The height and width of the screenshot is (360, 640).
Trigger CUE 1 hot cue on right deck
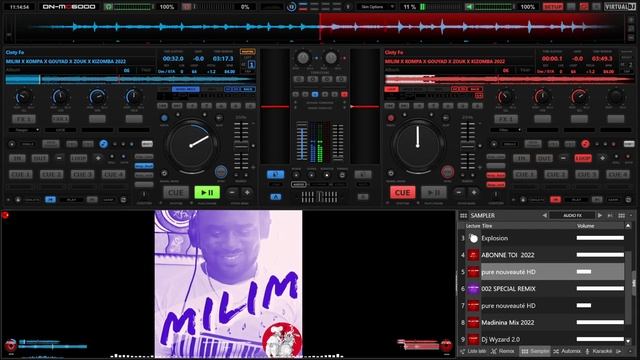525,174
